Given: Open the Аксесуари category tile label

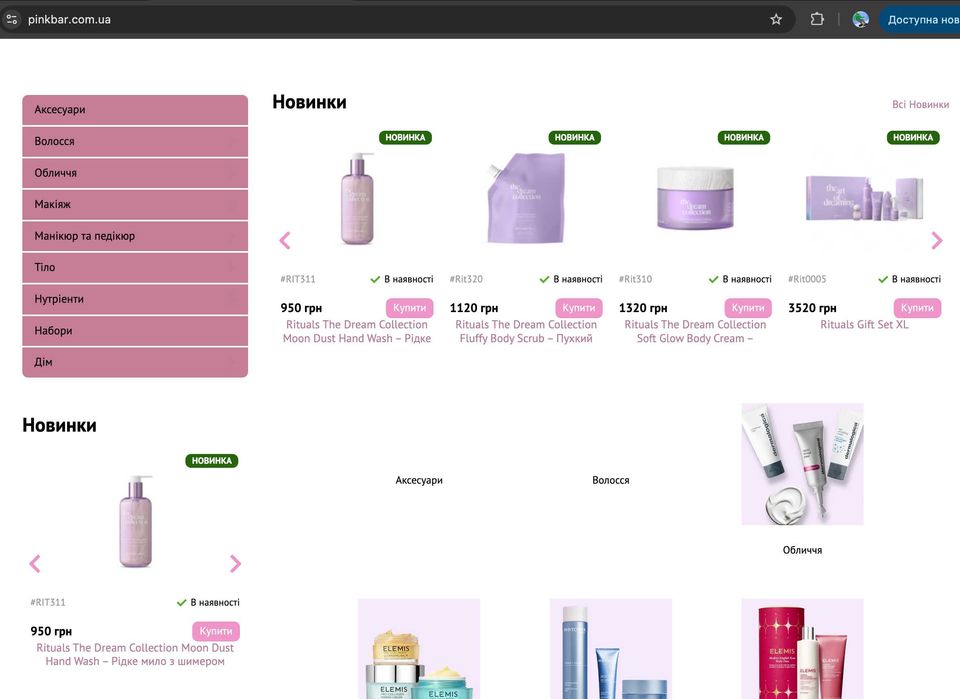Looking at the screenshot, I should click(419, 480).
